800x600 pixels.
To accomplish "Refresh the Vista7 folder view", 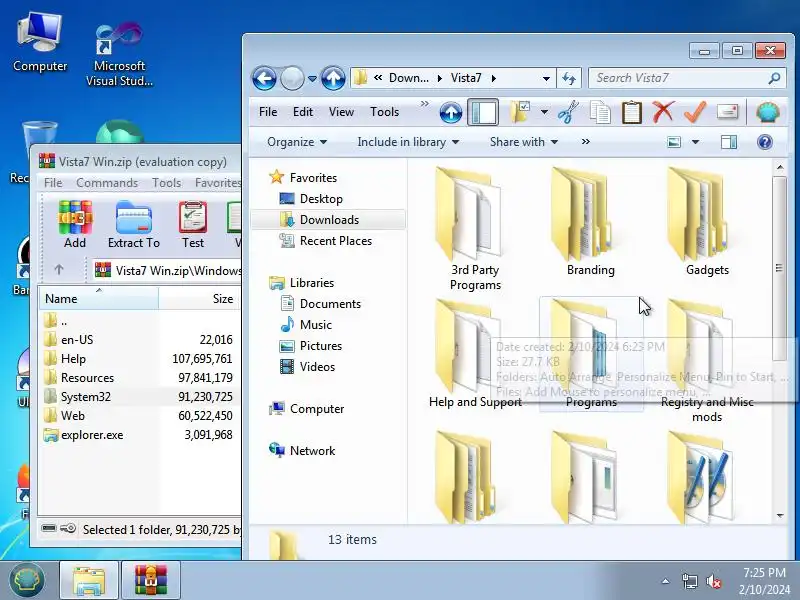I will 569,79.
